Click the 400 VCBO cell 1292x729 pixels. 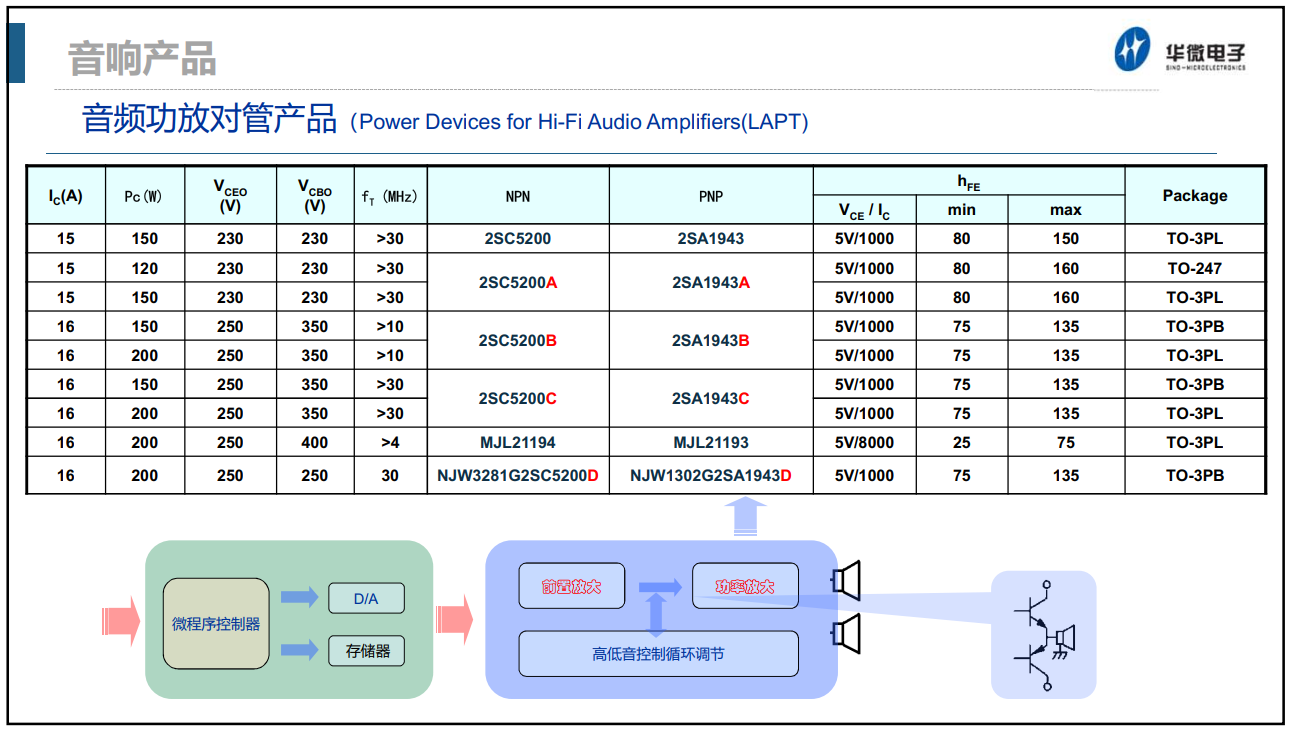315,442
